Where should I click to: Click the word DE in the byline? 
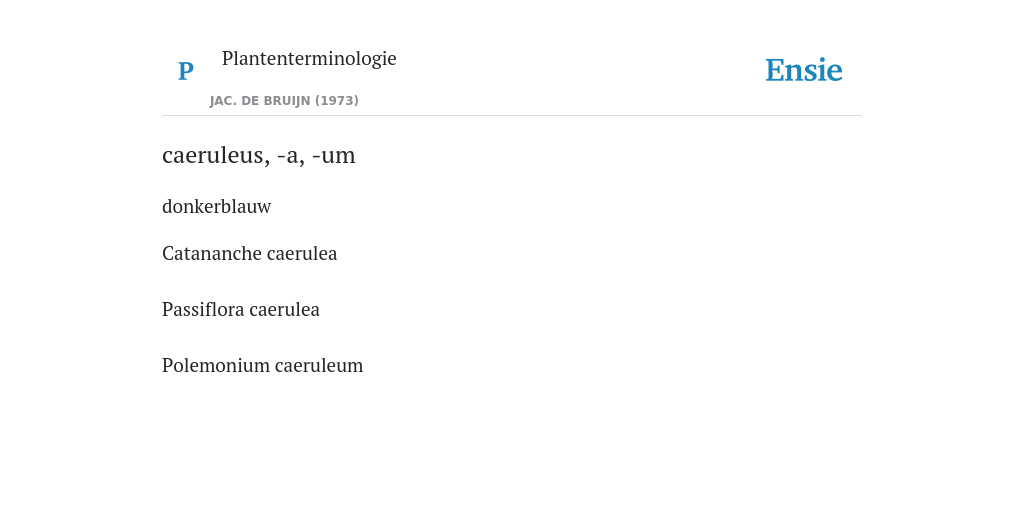(x=251, y=101)
